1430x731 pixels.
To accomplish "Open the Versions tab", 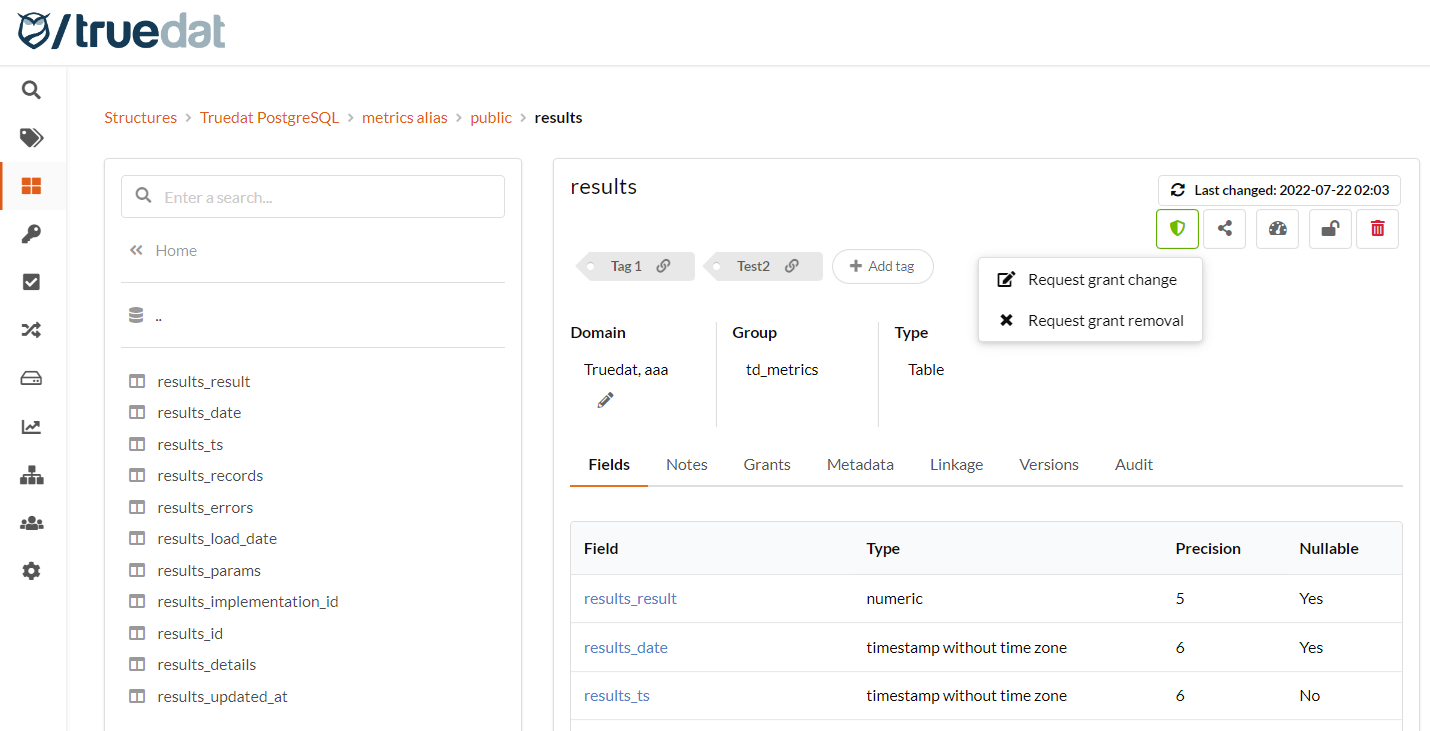I will (1048, 464).
